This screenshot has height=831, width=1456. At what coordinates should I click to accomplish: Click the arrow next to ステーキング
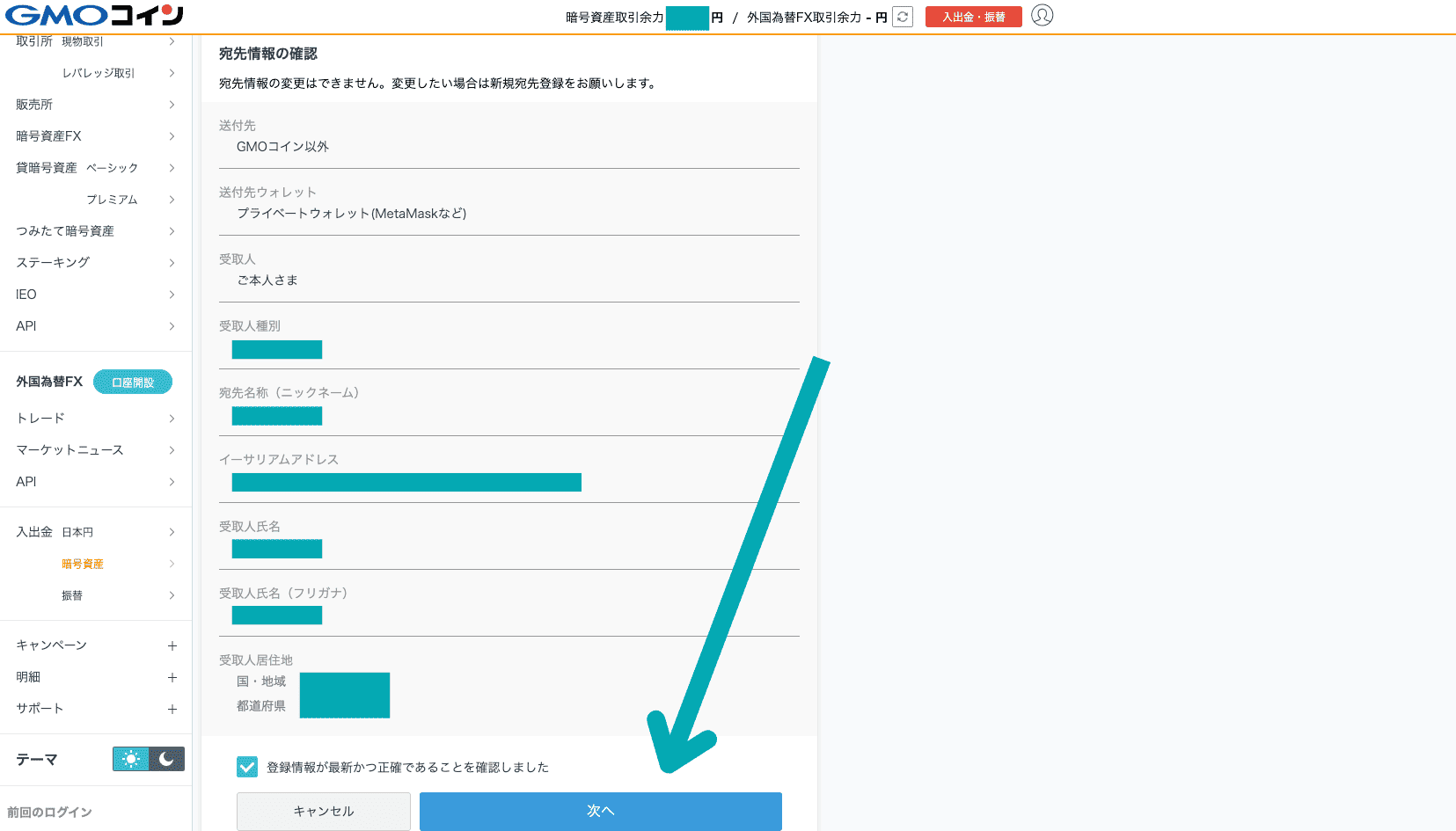pyautogui.click(x=172, y=263)
